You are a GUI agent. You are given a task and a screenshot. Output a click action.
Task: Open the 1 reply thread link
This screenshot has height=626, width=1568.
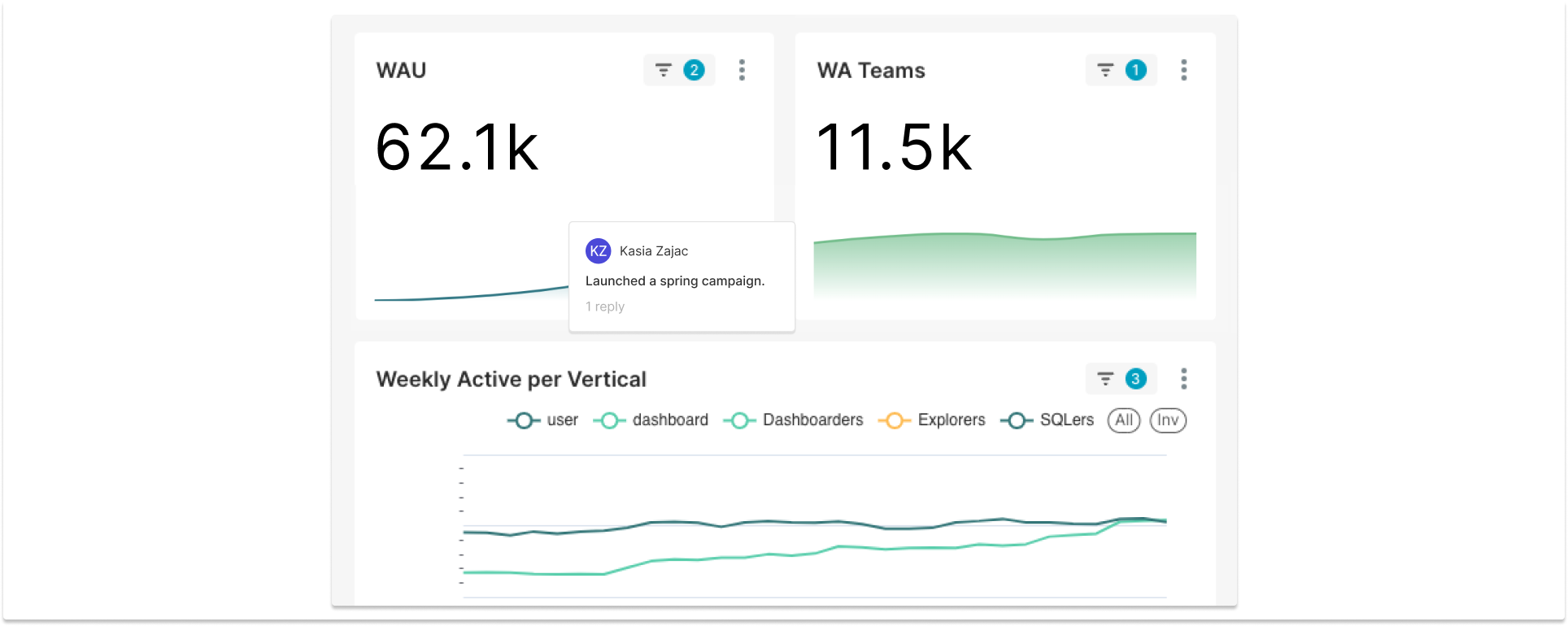click(x=605, y=306)
